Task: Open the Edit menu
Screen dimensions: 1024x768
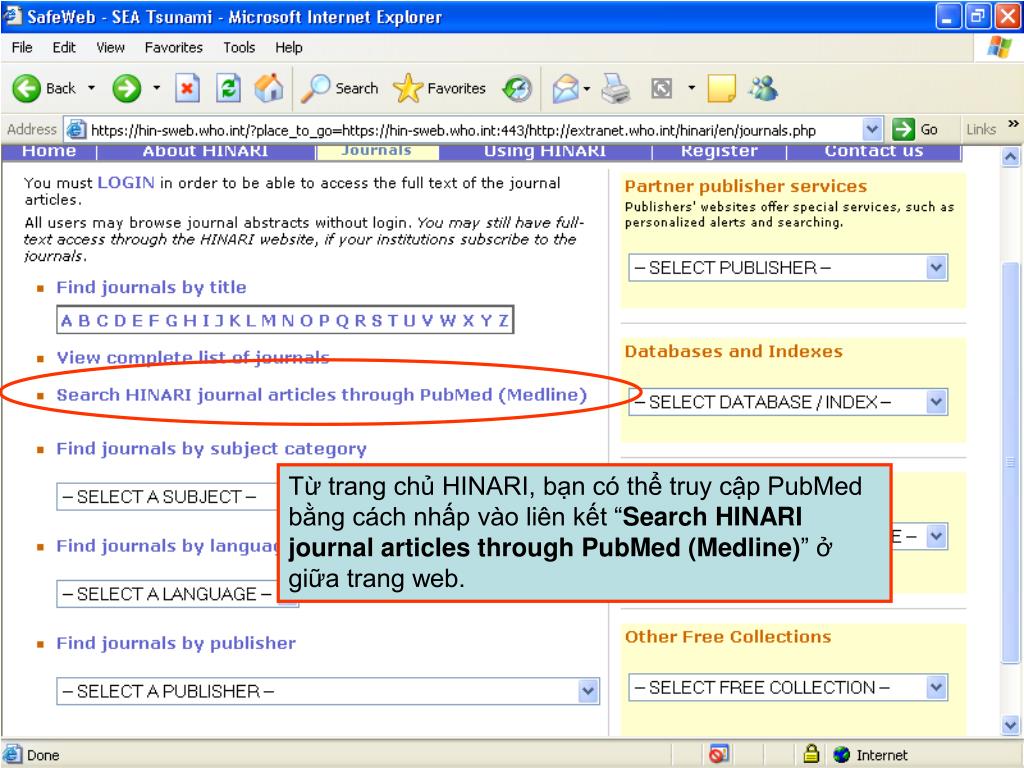Action: pyautogui.click(x=64, y=48)
